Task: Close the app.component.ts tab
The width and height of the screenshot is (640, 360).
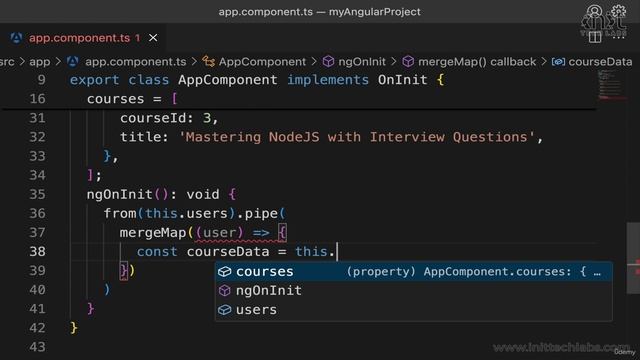Action: pyautogui.click(x=153, y=38)
